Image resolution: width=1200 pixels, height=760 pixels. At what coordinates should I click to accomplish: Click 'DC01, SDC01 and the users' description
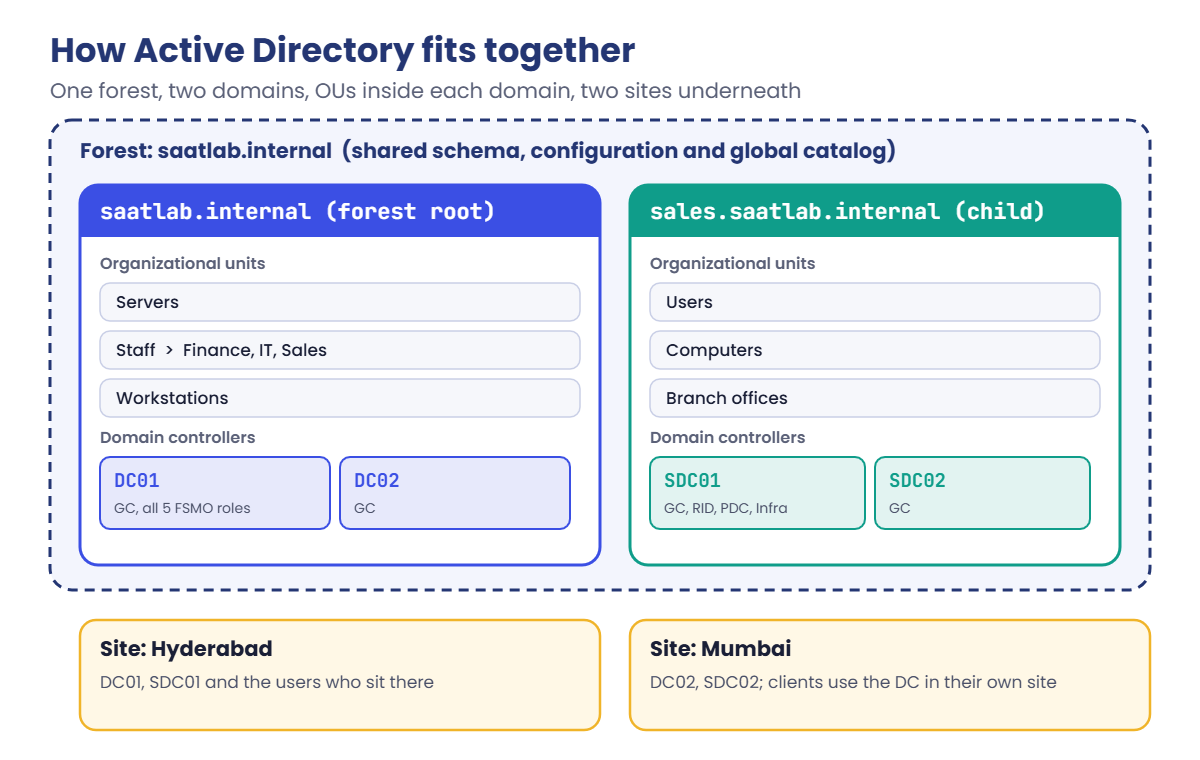pyautogui.click(x=267, y=683)
